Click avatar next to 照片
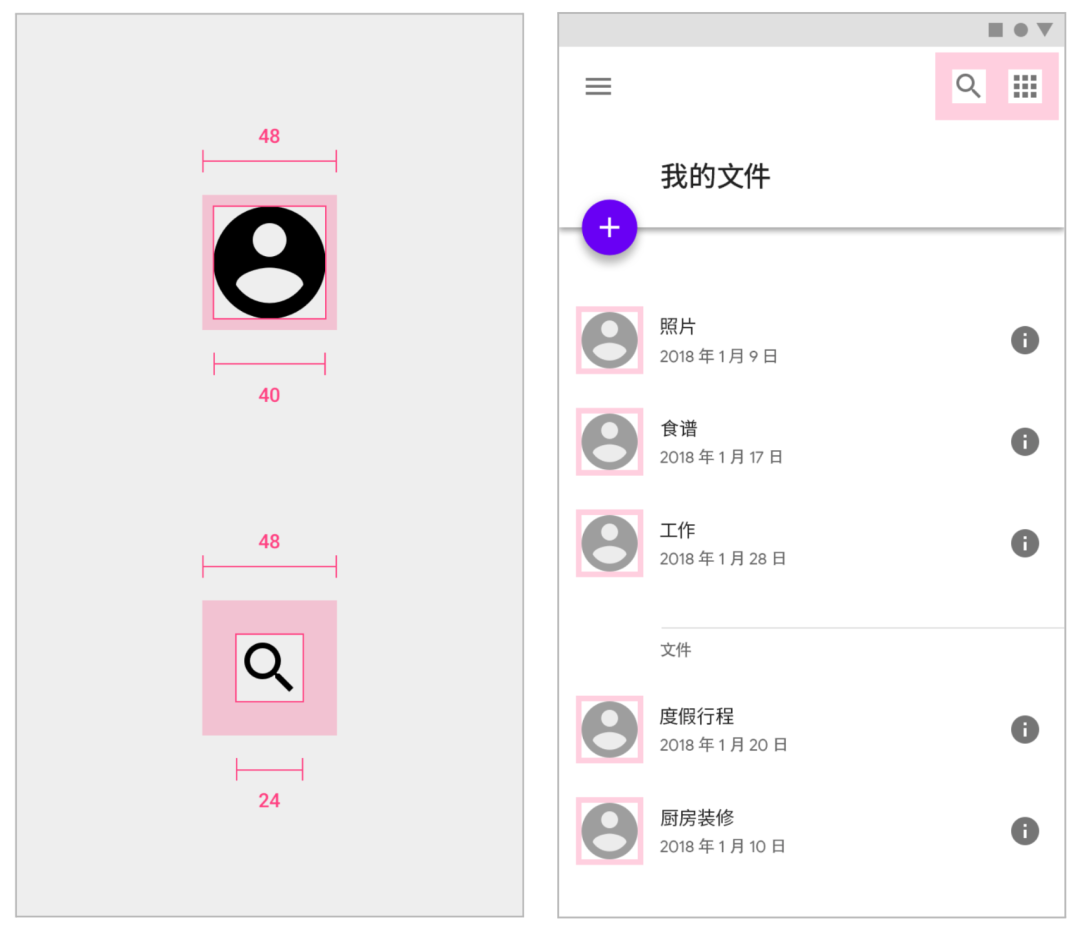Screen dimensions: 1080x933 pyautogui.click(x=610, y=340)
